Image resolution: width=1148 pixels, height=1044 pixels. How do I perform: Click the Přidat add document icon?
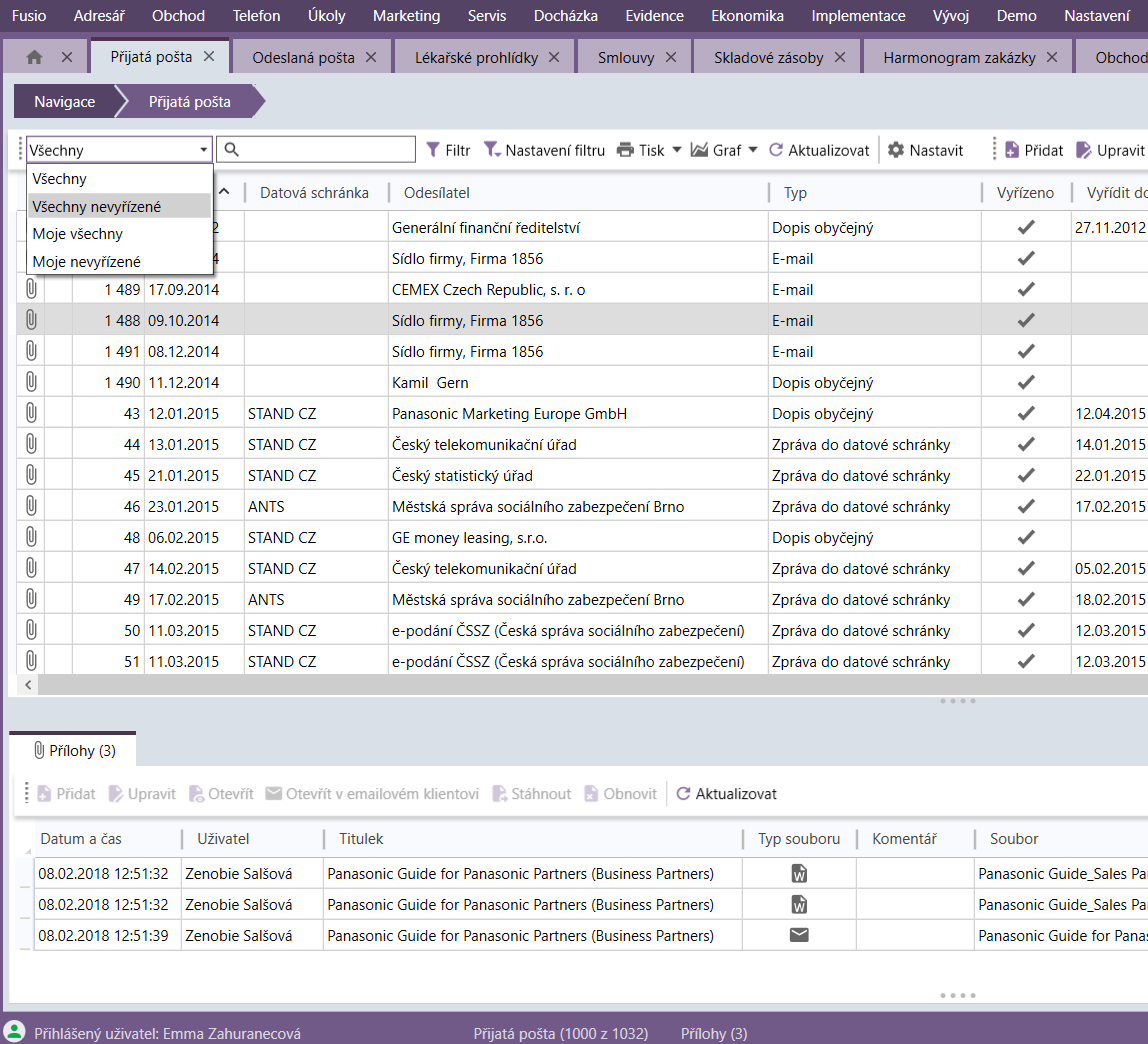point(1012,150)
